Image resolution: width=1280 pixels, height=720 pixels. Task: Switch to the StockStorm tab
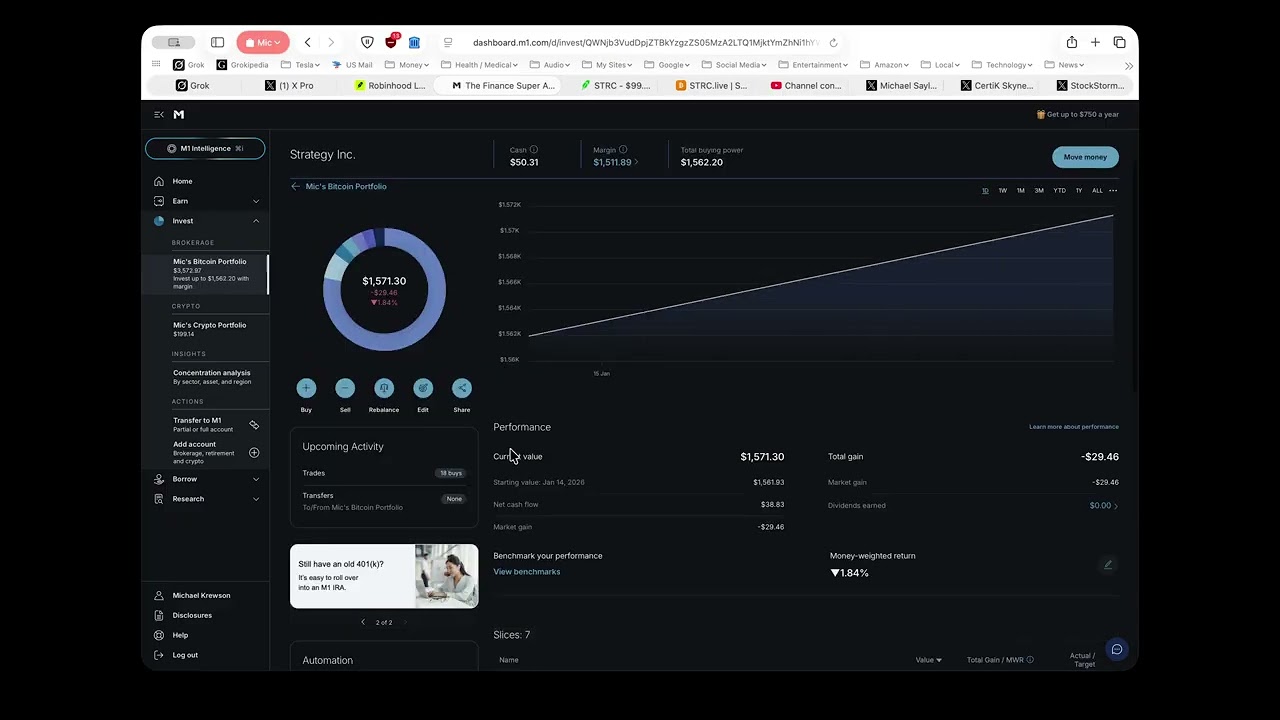(x=1090, y=86)
